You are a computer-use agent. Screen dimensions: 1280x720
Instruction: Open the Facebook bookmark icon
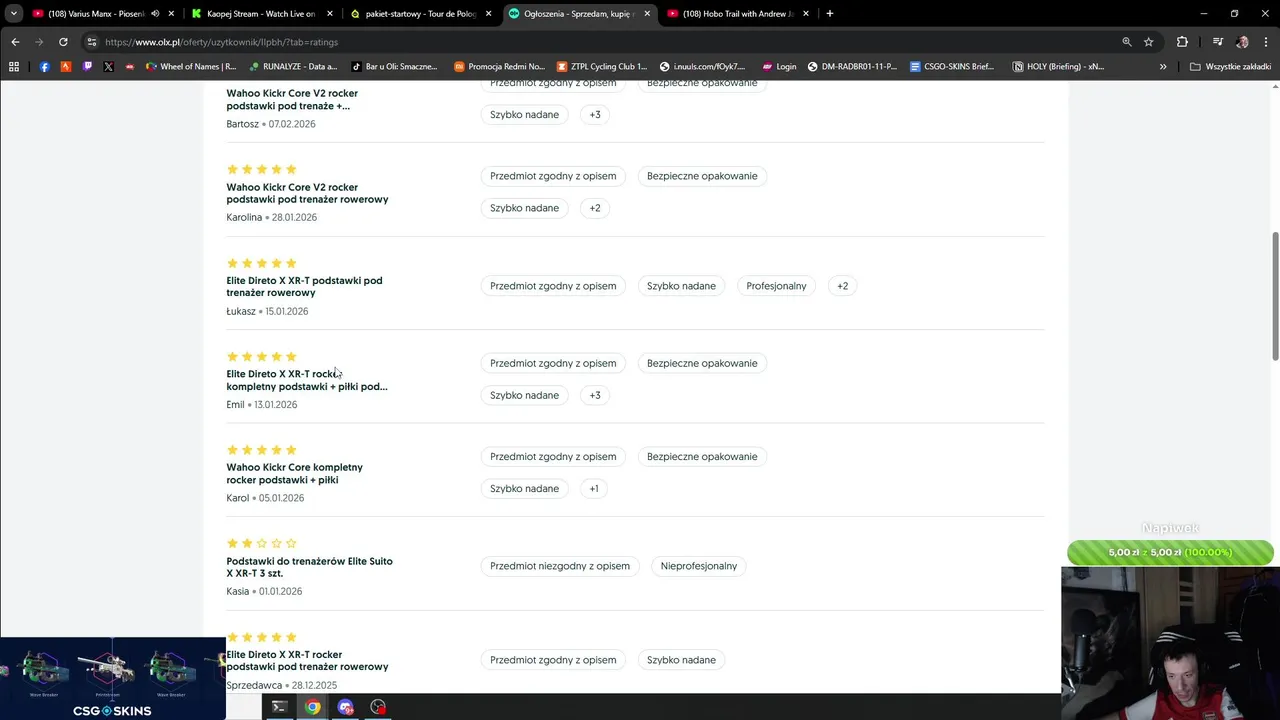pyautogui.click(x=45, y=66)
